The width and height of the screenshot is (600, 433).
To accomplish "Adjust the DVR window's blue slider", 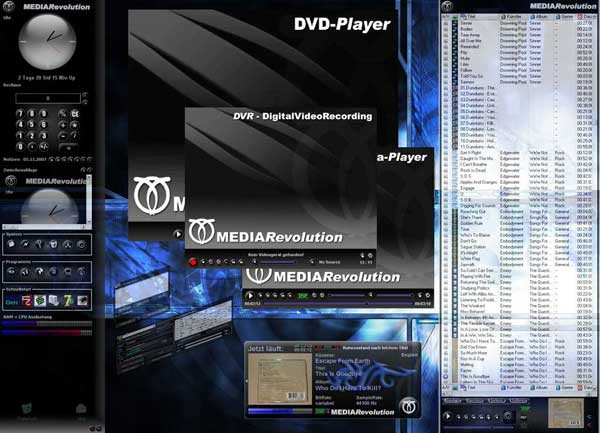I will (278, 262).
